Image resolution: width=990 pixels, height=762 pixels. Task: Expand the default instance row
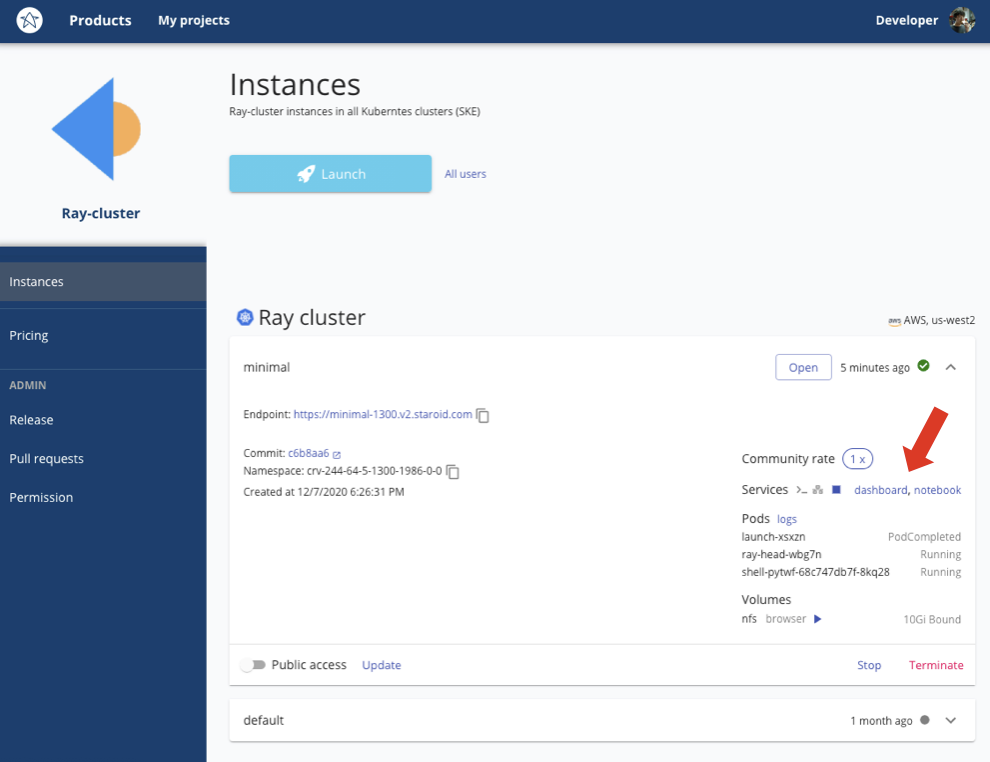pos(951,720)
